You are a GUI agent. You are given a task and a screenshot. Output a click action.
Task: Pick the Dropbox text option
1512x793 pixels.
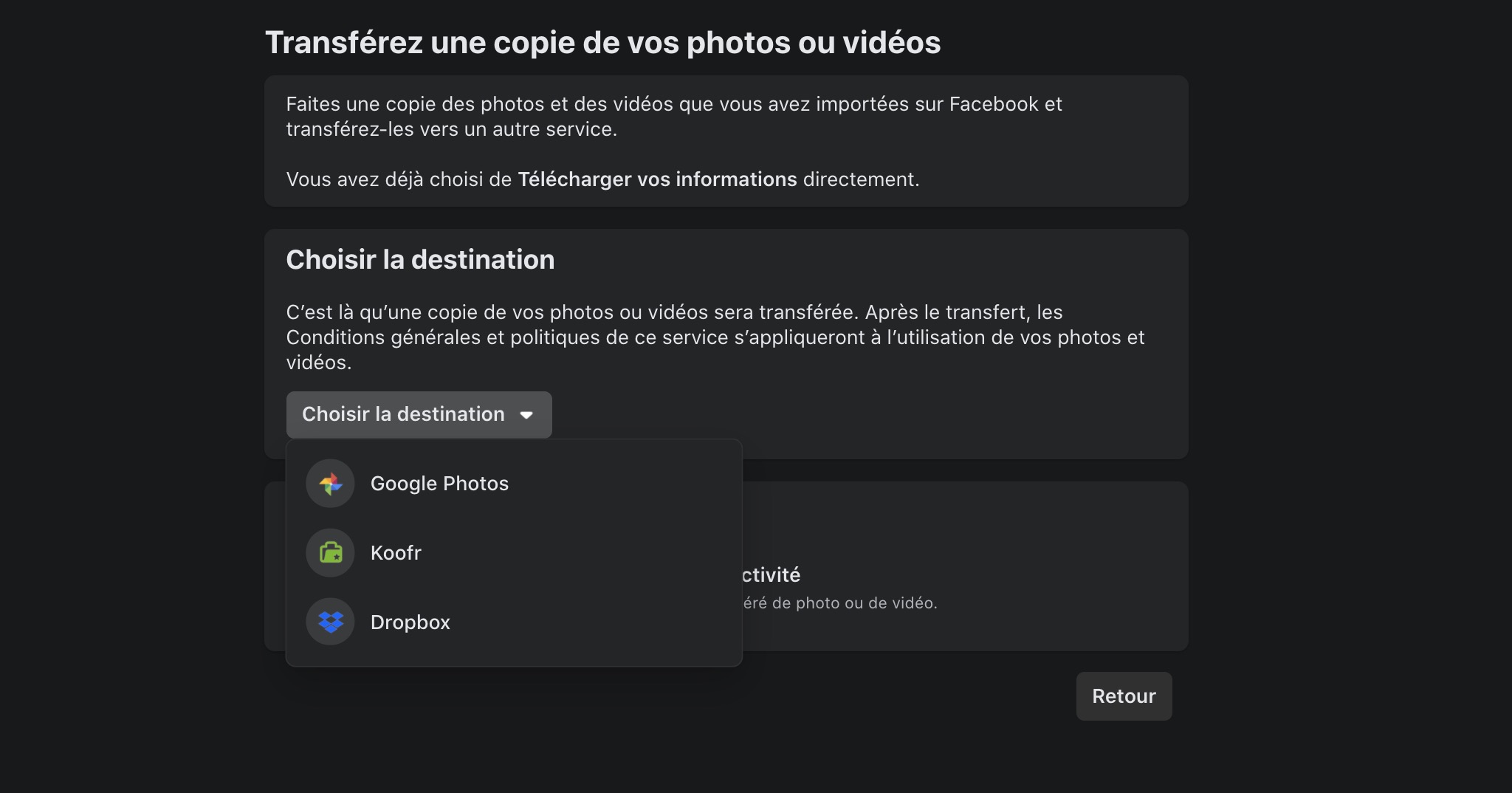[410, 622]
